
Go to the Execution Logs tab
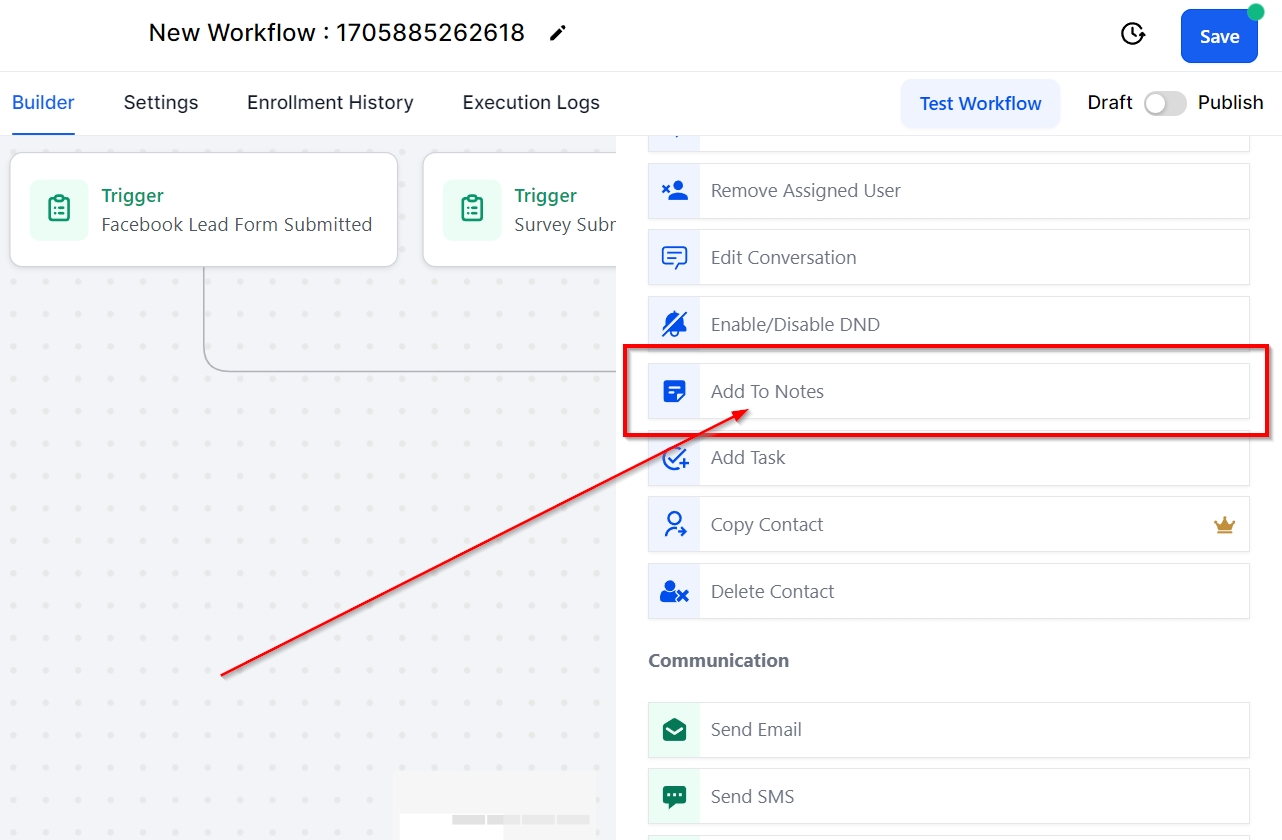[531, 103]
